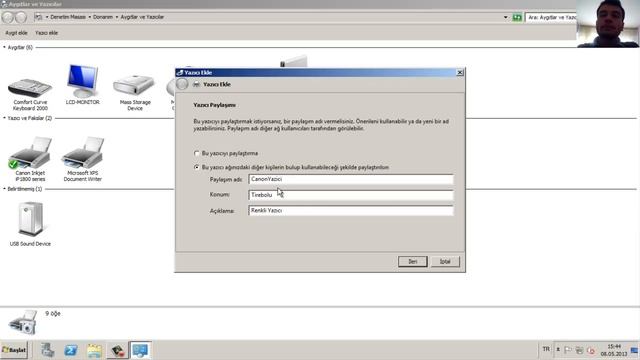
Task: Click the '9 öğe' status text
Action: 53,313
